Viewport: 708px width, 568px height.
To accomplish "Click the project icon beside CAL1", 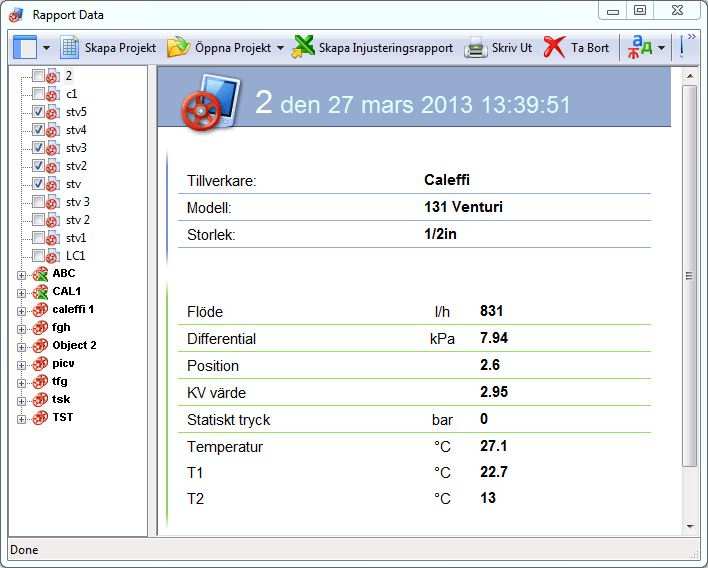I will (x=40, y=292).
